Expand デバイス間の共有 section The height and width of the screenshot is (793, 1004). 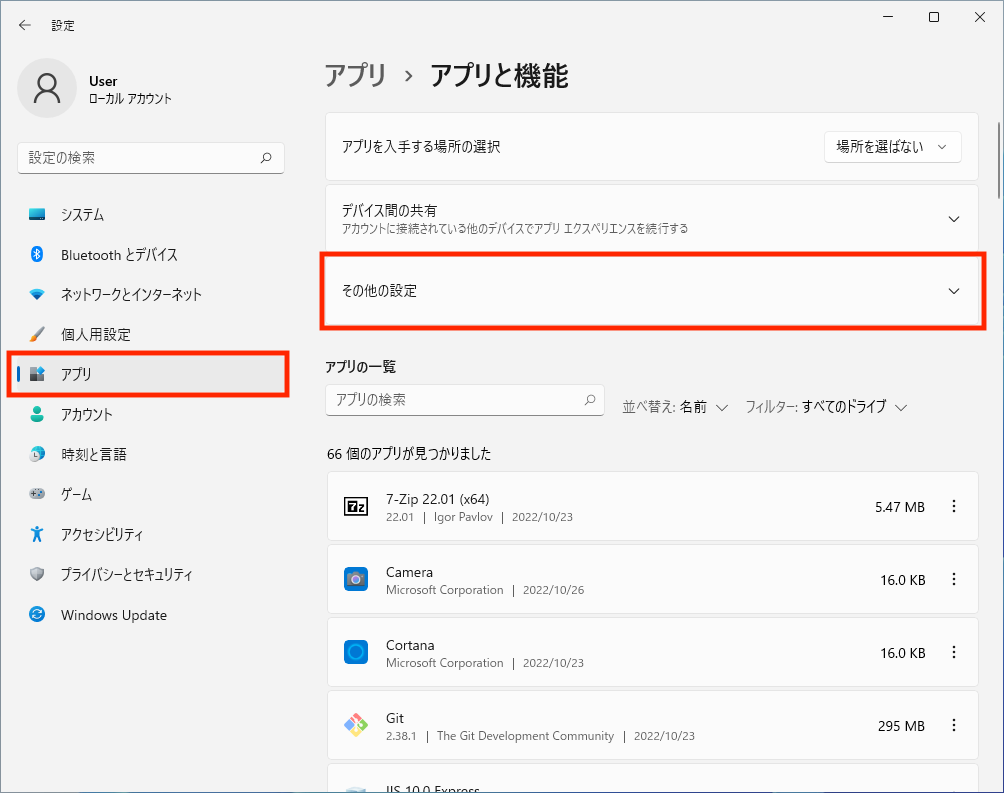tap(953, 219)
